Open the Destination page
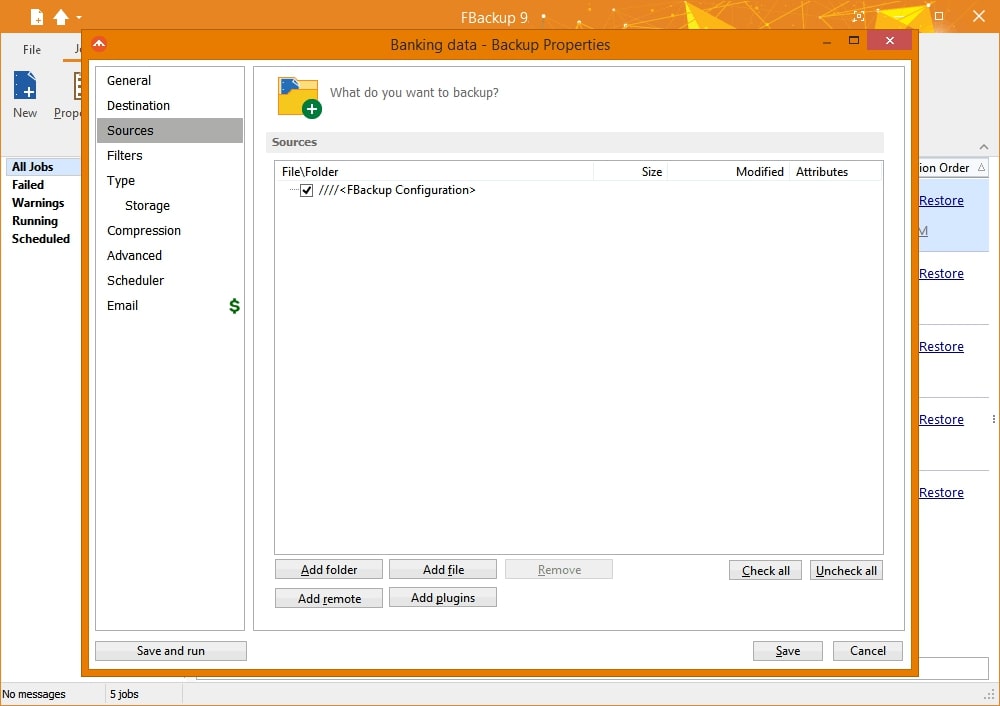Image resolution: width=1000 pixels, height=706 pixels. pos(170,105)
